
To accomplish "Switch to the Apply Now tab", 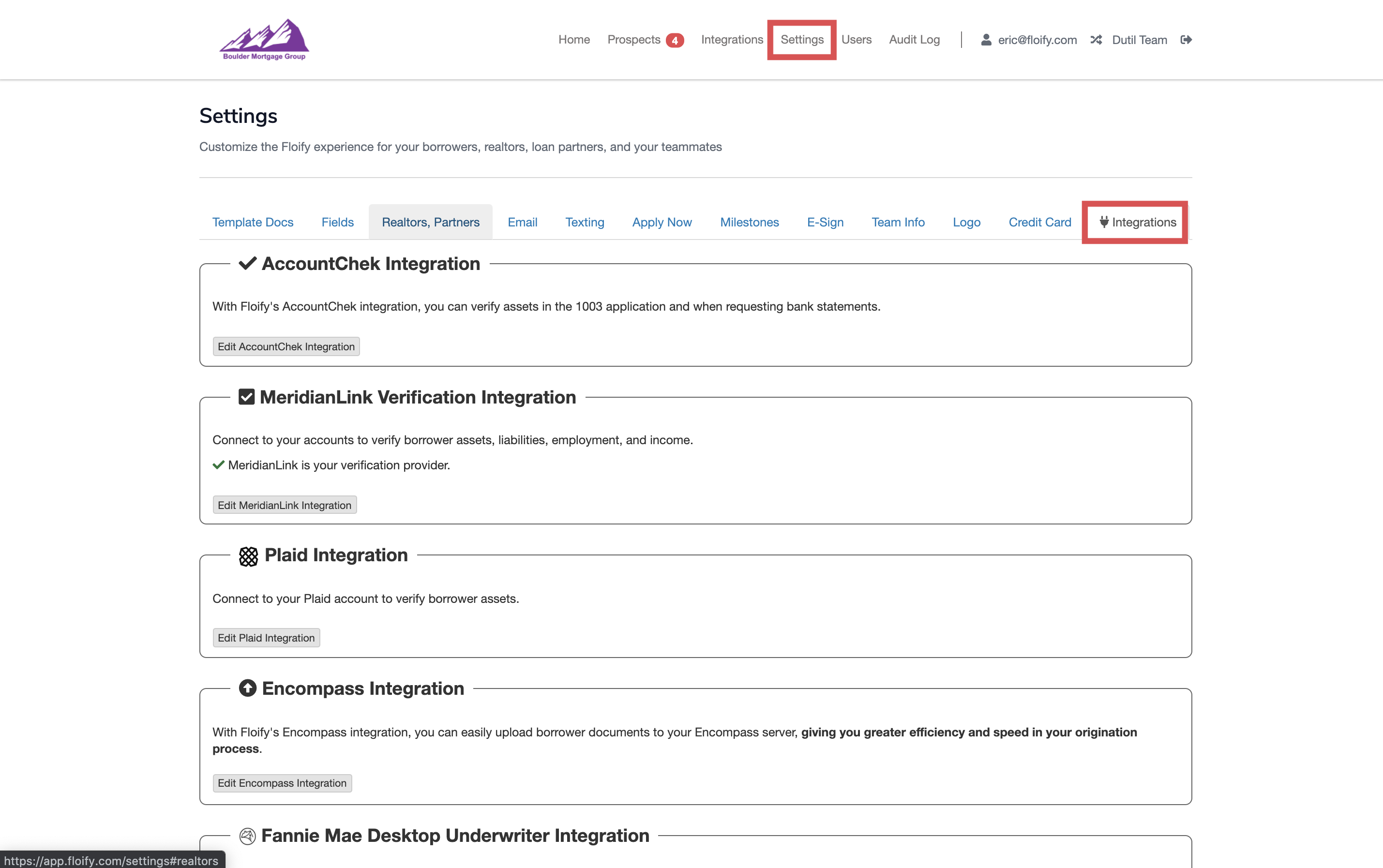I will pos(662,222).
